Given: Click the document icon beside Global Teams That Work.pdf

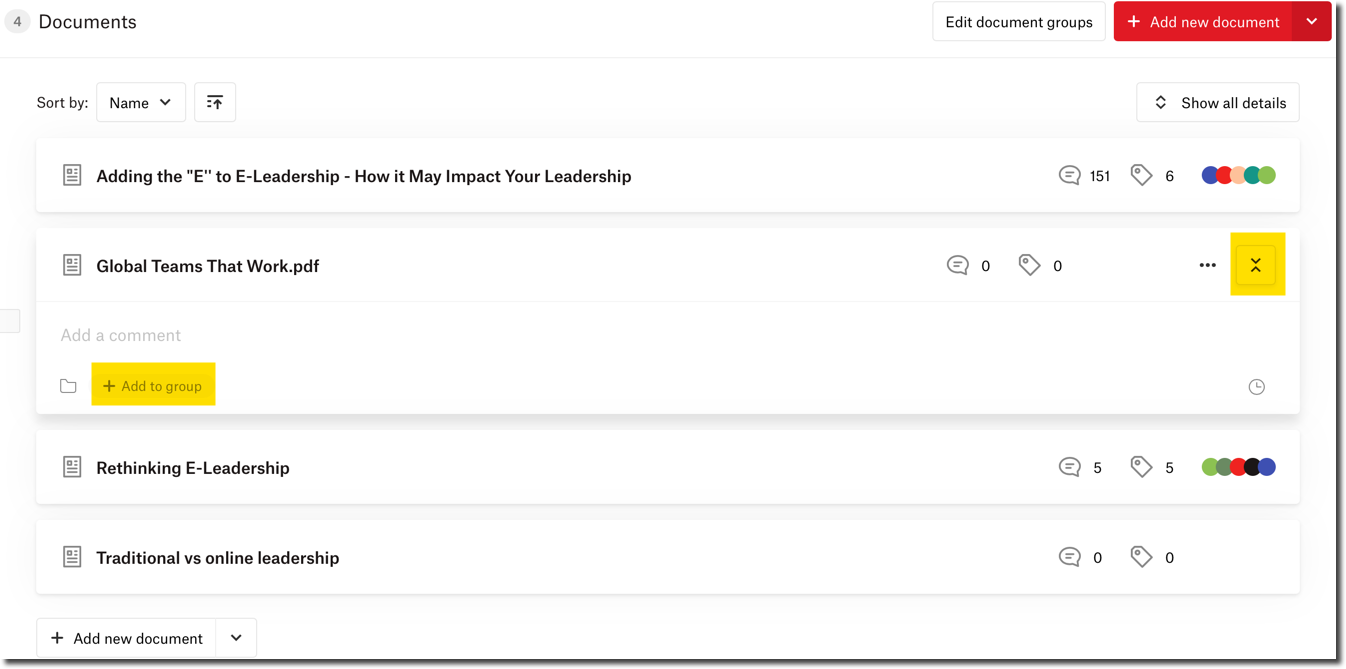Looking at the screenshot, I should (x=72, y=266).
